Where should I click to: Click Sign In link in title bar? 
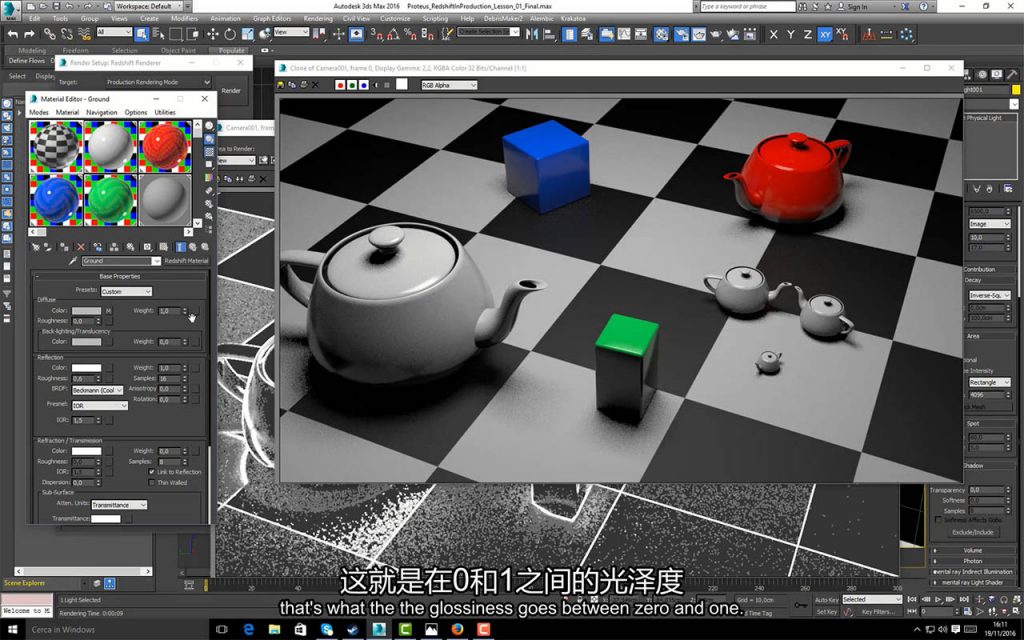pyautogui.click(x=857, y=7)
